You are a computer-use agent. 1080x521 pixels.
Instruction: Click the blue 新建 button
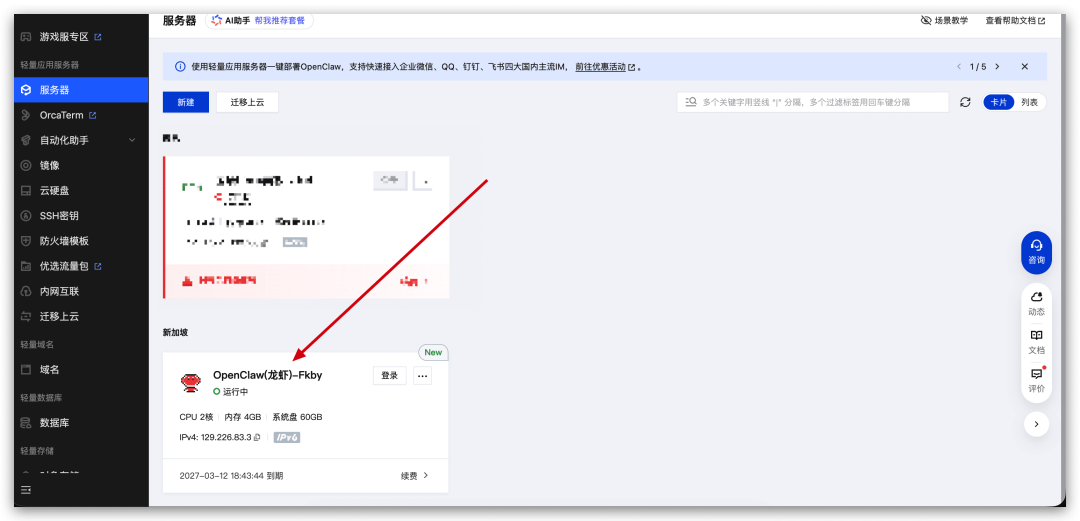point(186,102)
